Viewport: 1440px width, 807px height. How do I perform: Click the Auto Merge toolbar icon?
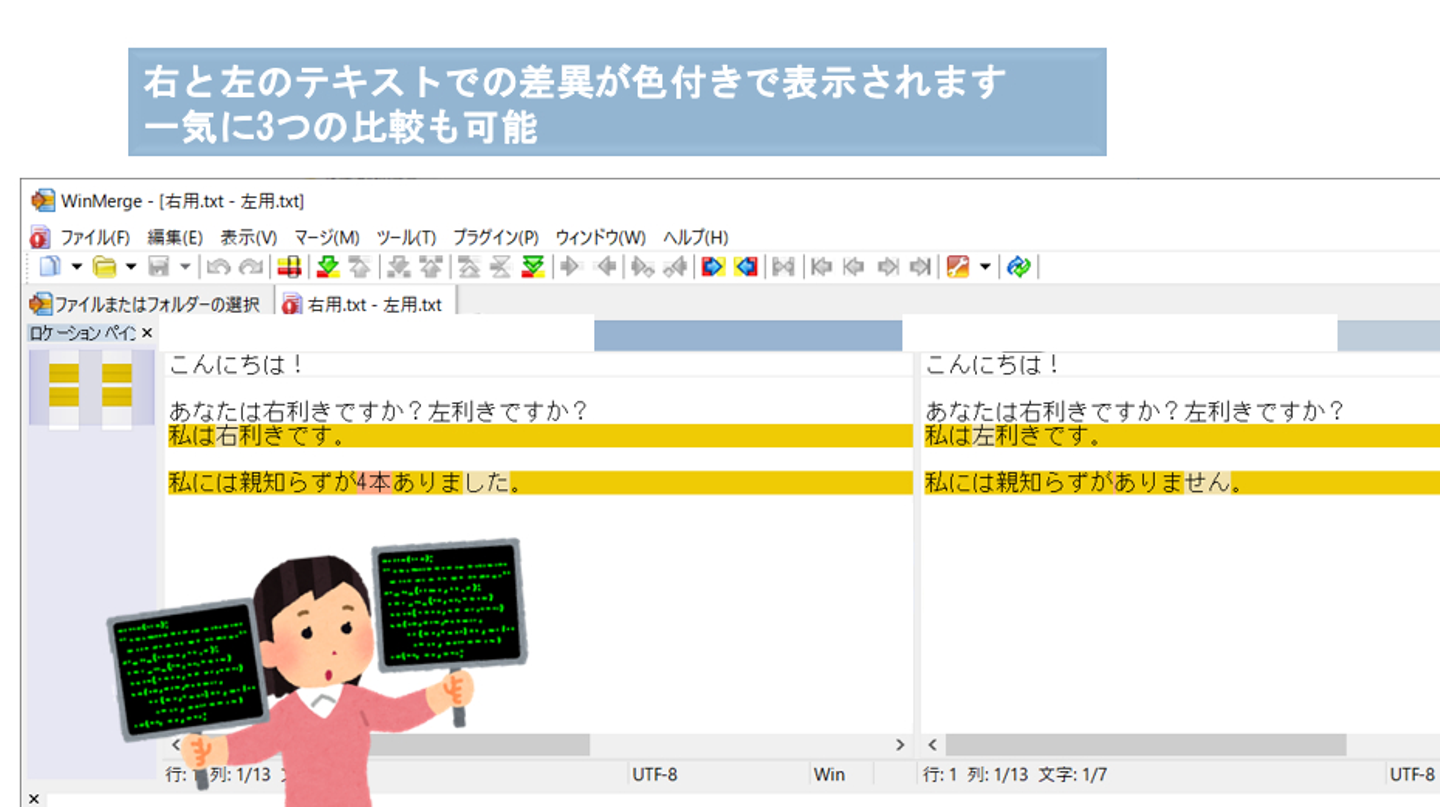(783, 267)
